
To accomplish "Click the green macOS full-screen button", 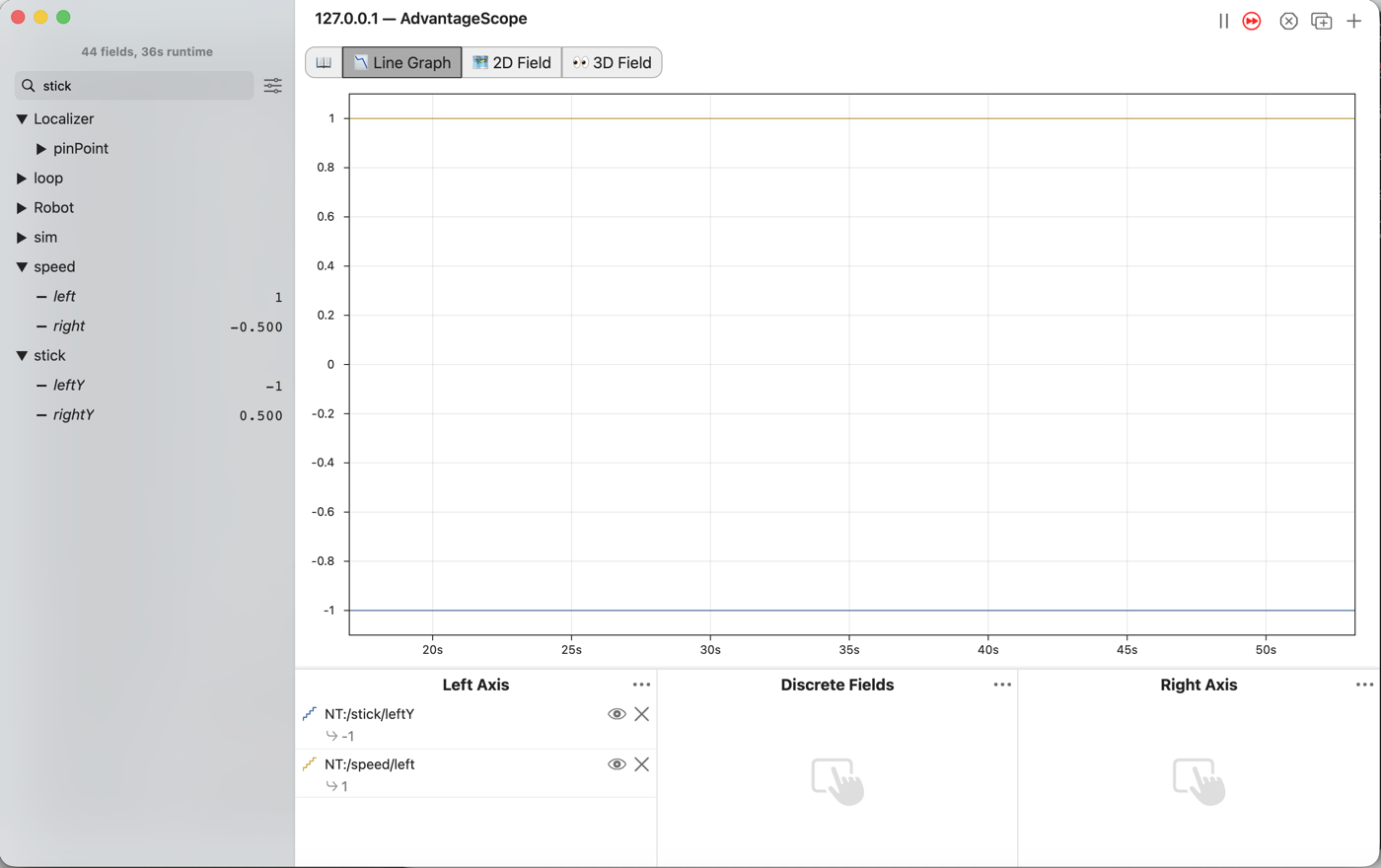I will (x=63, y=17).
